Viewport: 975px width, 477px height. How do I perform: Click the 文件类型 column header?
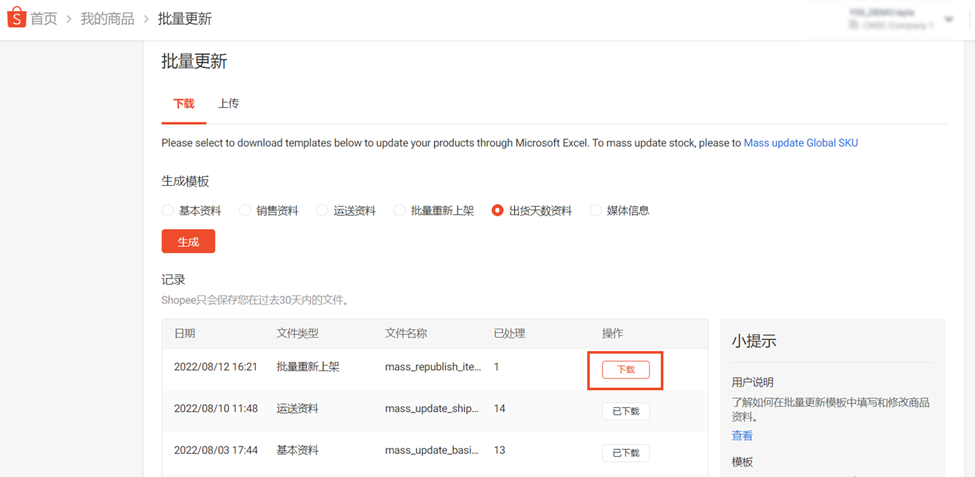point(297,333)
